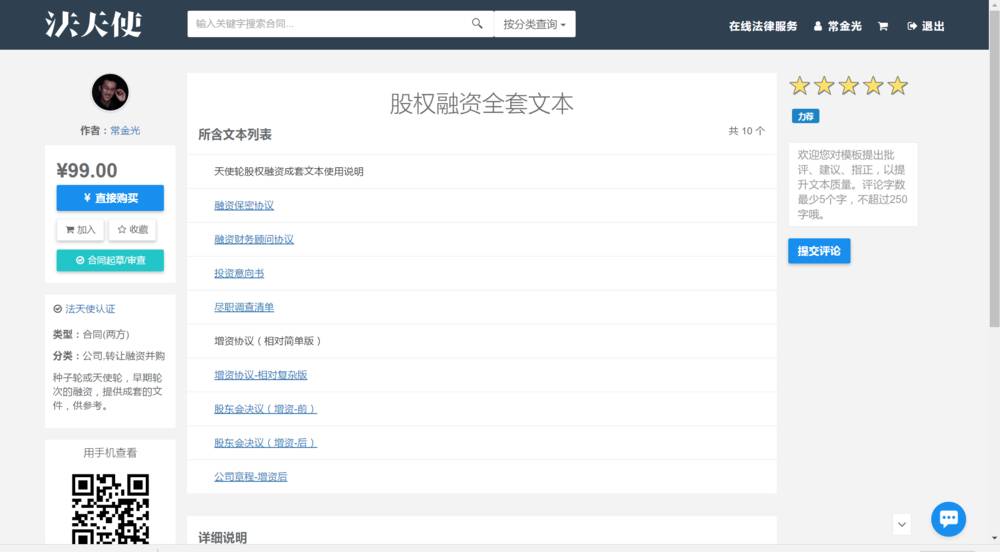Select the fifth rating star

tap(898, 86)
